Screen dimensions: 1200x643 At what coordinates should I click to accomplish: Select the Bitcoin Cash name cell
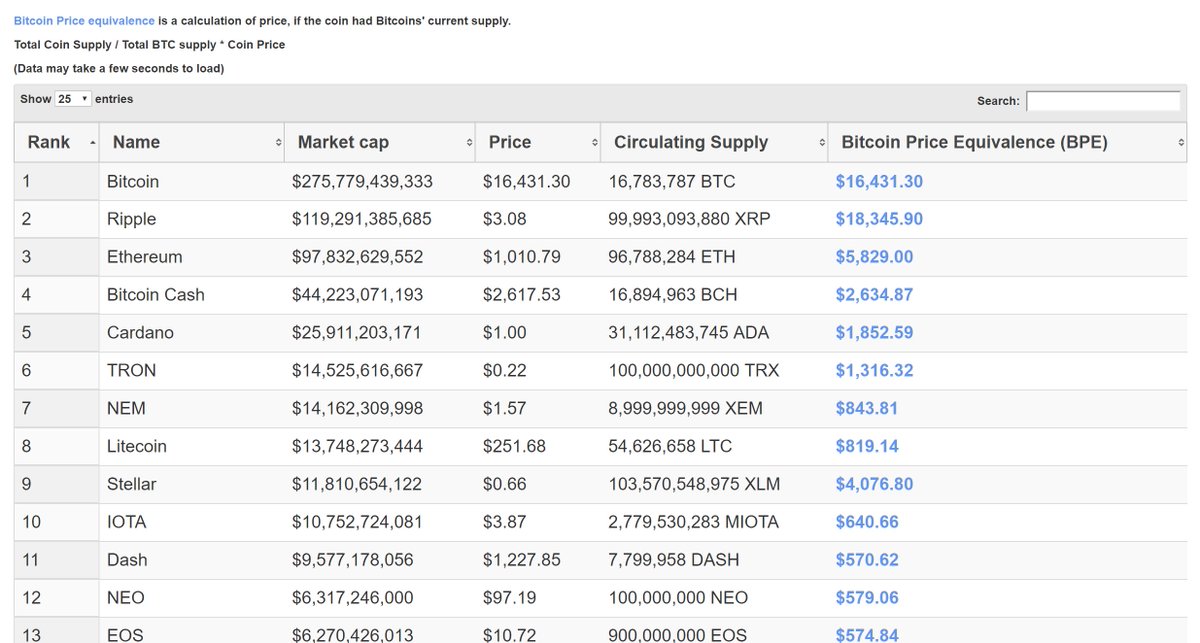[x=192, y=295]
